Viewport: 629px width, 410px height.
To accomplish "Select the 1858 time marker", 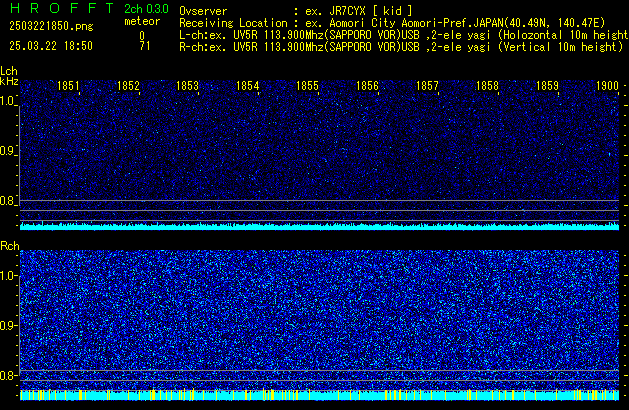I will tap(487, 86).
